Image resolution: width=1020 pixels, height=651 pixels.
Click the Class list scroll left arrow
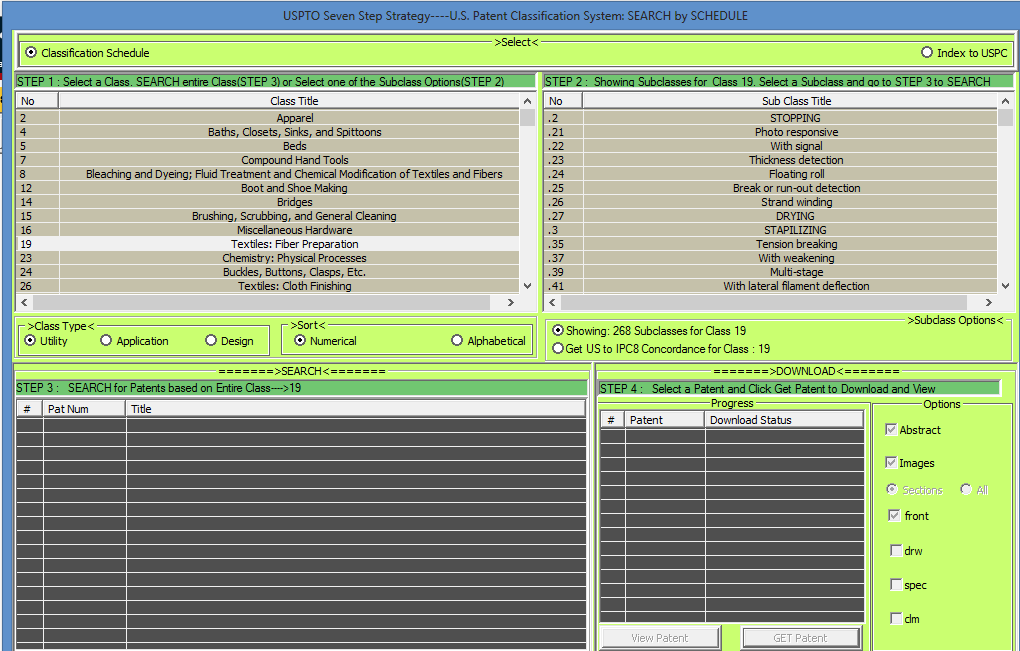point(24,302)
